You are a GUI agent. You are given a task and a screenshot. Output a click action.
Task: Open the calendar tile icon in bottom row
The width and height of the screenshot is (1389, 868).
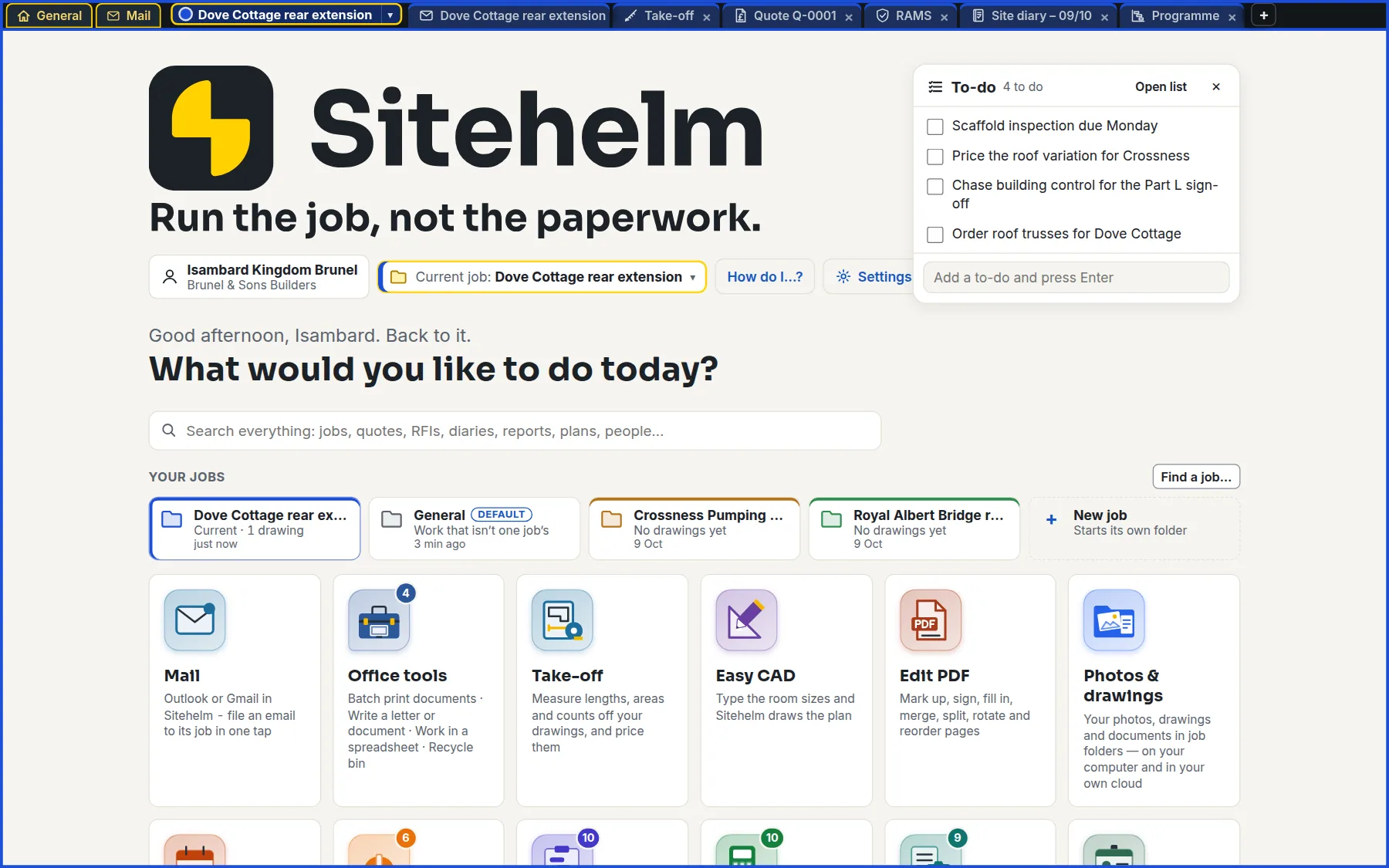pyautogui.click(x=194, y=851)
